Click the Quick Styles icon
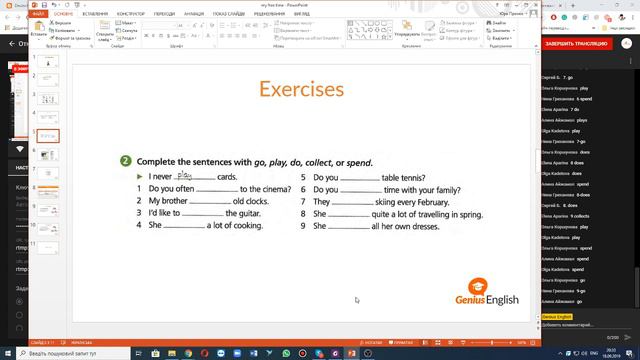 (x=429, y=27)
